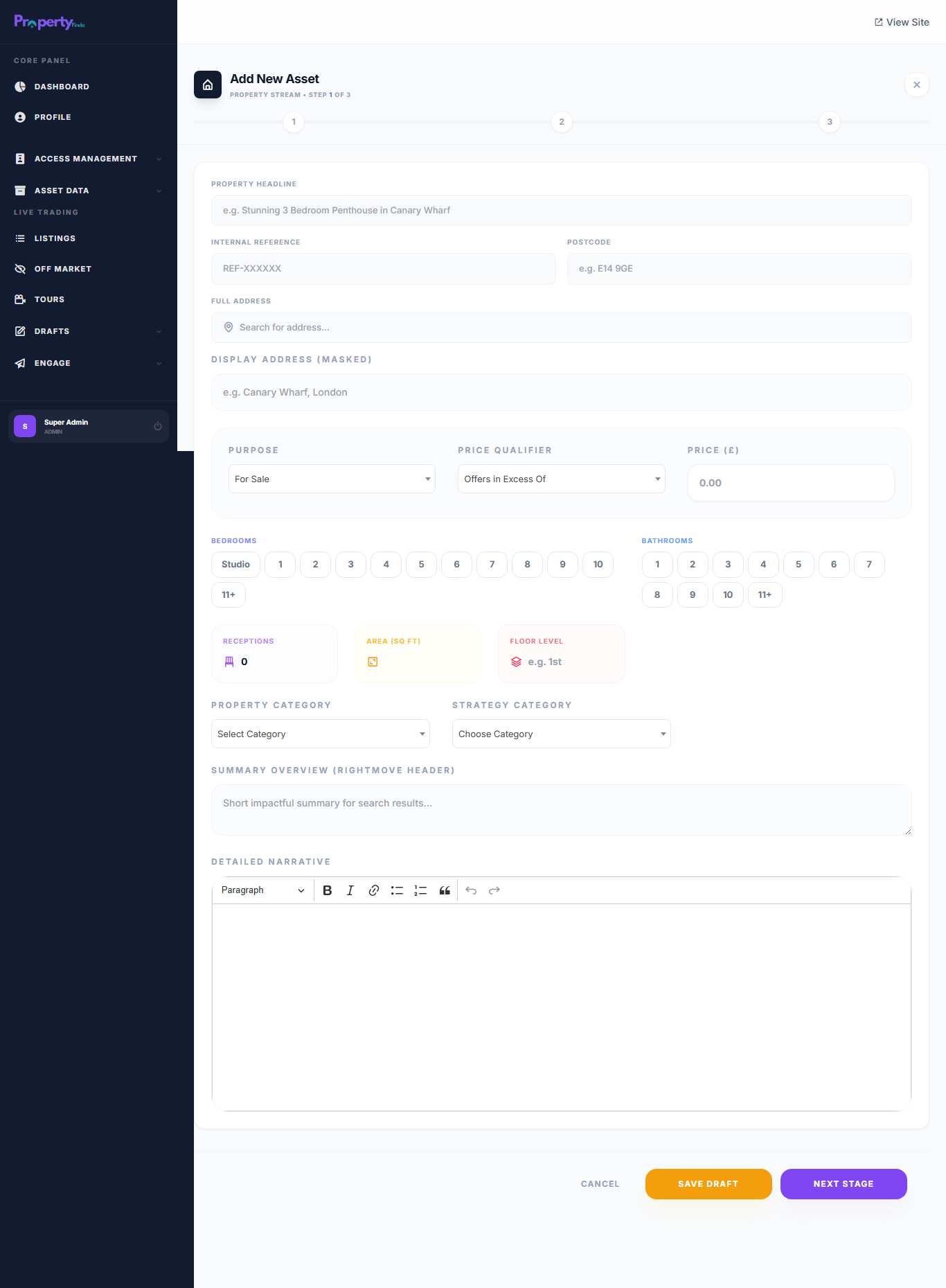Viewport: 946px width, 1288px height.
Task: Expand the Property Category select box
Action: coord(320,734)
